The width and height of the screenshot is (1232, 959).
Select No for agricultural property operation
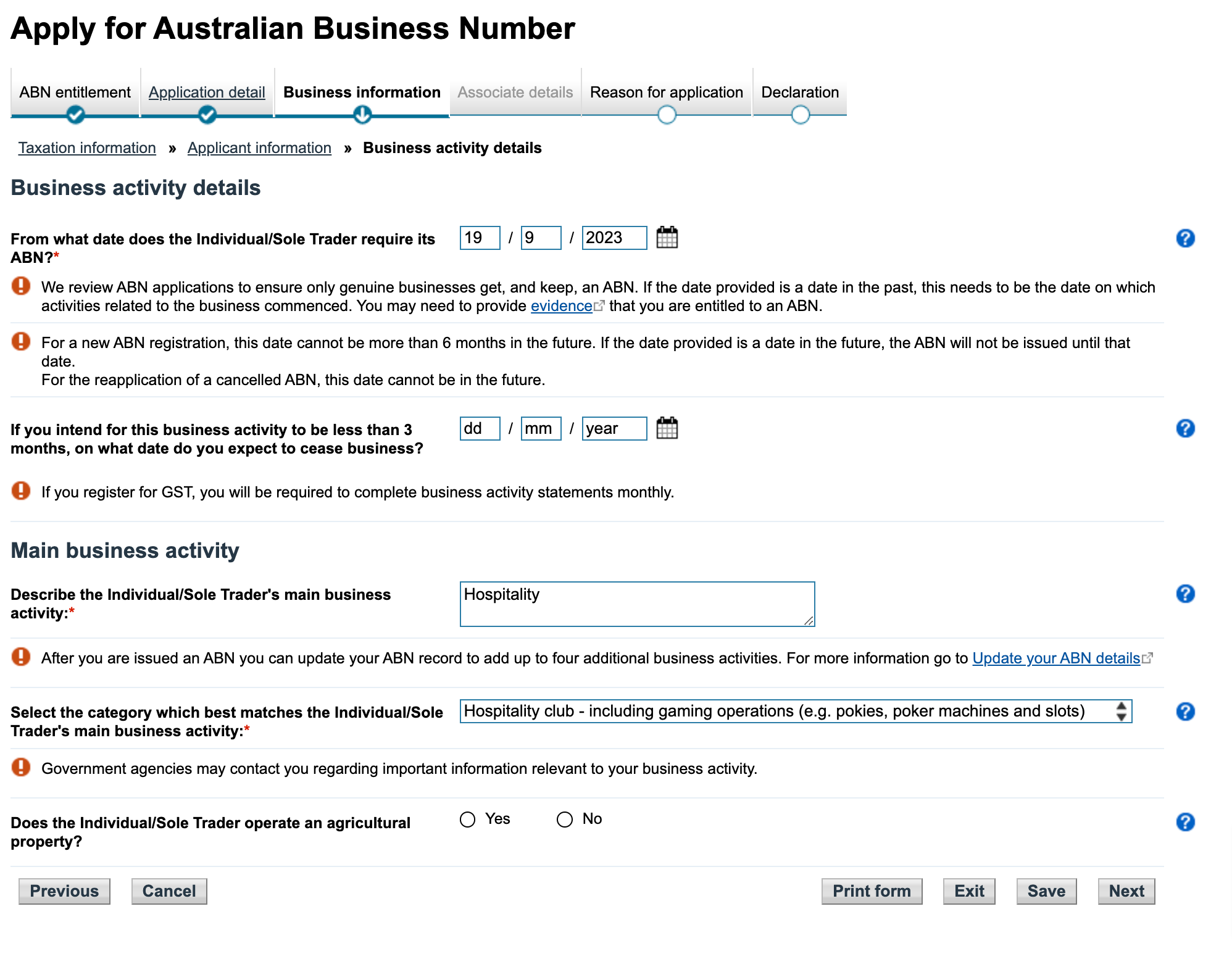click(x=564, y=819)
